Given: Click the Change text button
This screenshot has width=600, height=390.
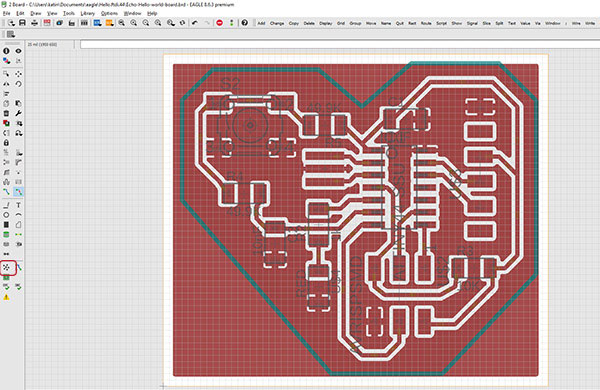Looking at the screenshot, I should 277,23.
